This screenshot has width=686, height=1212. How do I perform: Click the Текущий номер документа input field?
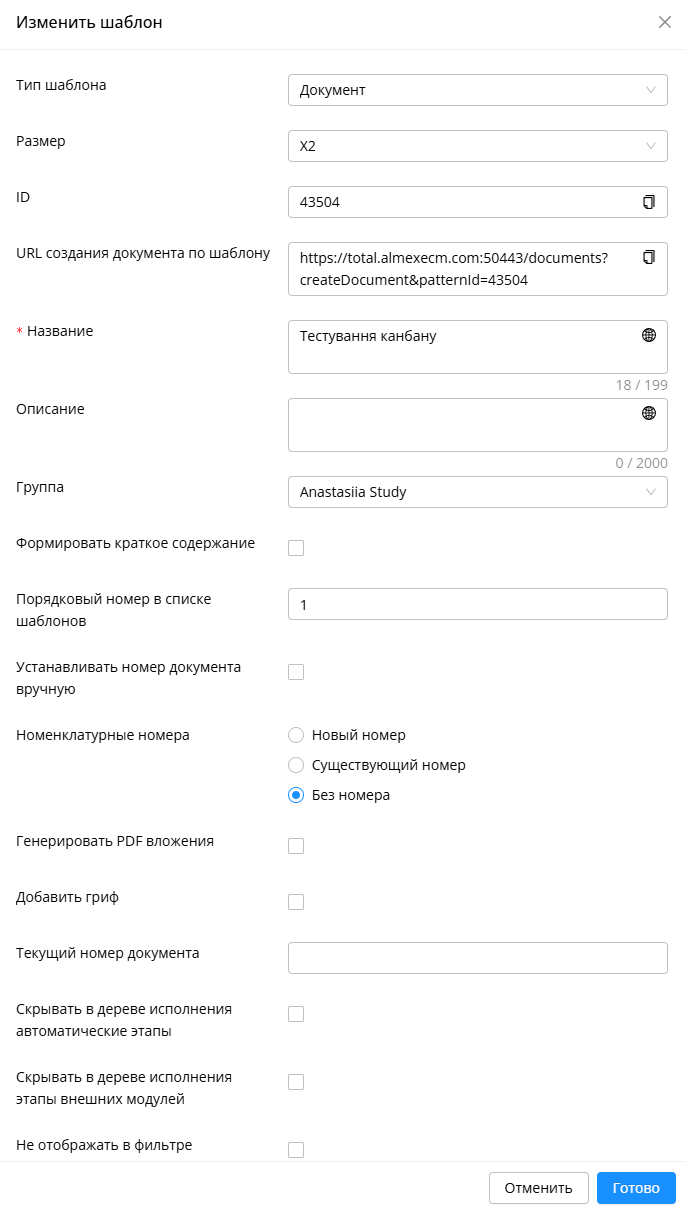click(478, 958)
